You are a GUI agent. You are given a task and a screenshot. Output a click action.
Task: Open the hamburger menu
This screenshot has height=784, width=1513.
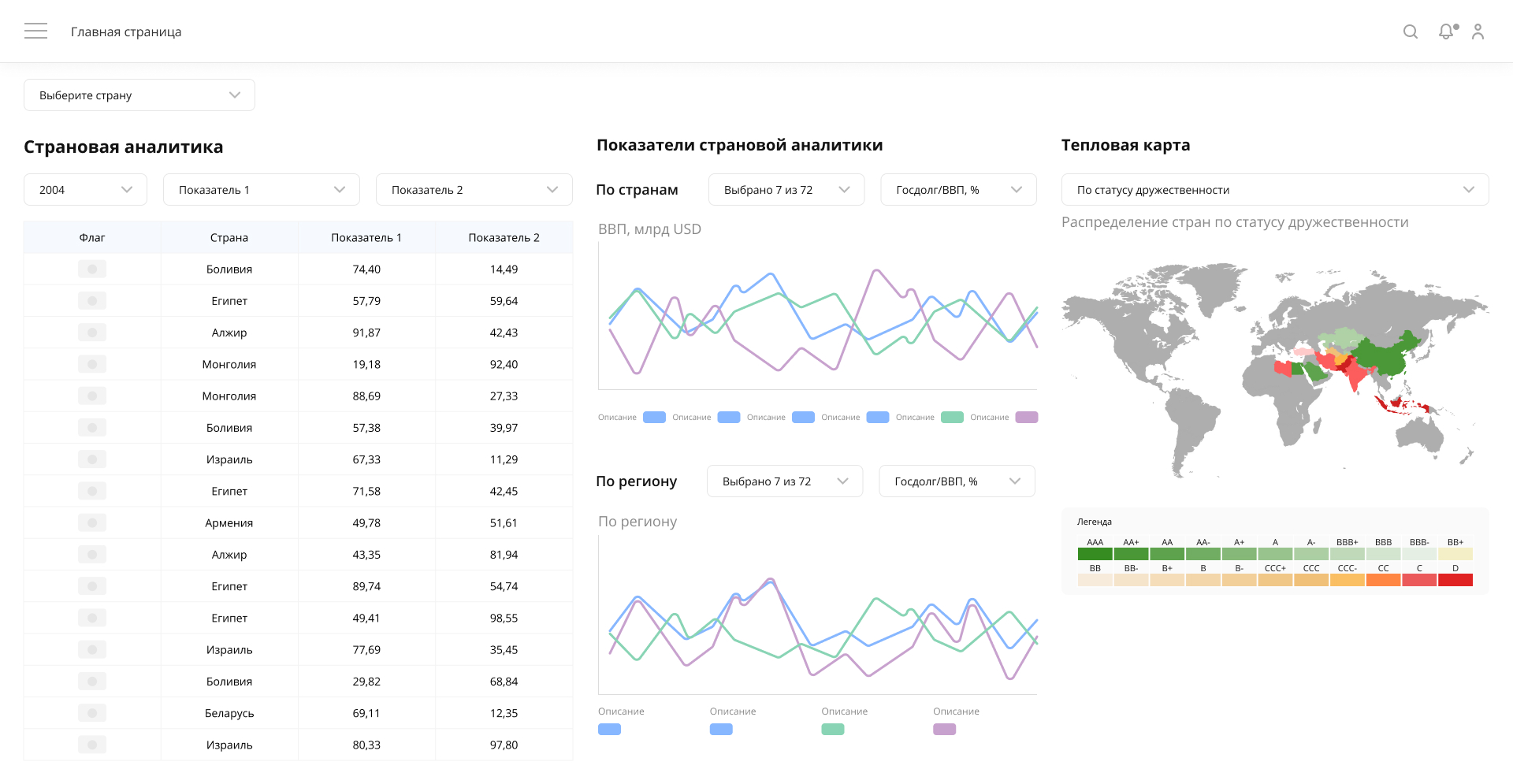click(35, 32)
